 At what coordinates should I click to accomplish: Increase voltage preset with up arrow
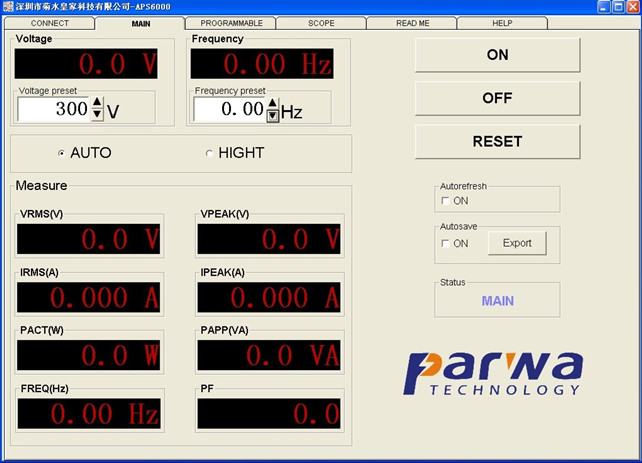pyautogui.click(x=97, y=102)
